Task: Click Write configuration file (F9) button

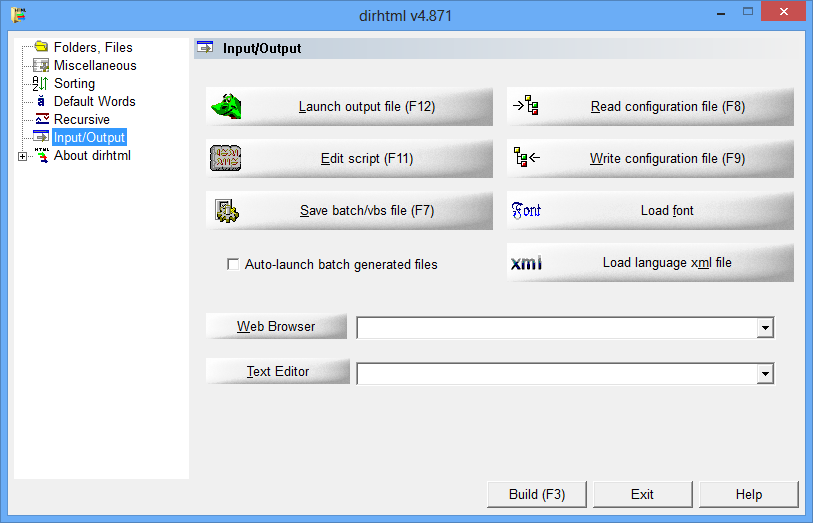Action: (650, 158)
